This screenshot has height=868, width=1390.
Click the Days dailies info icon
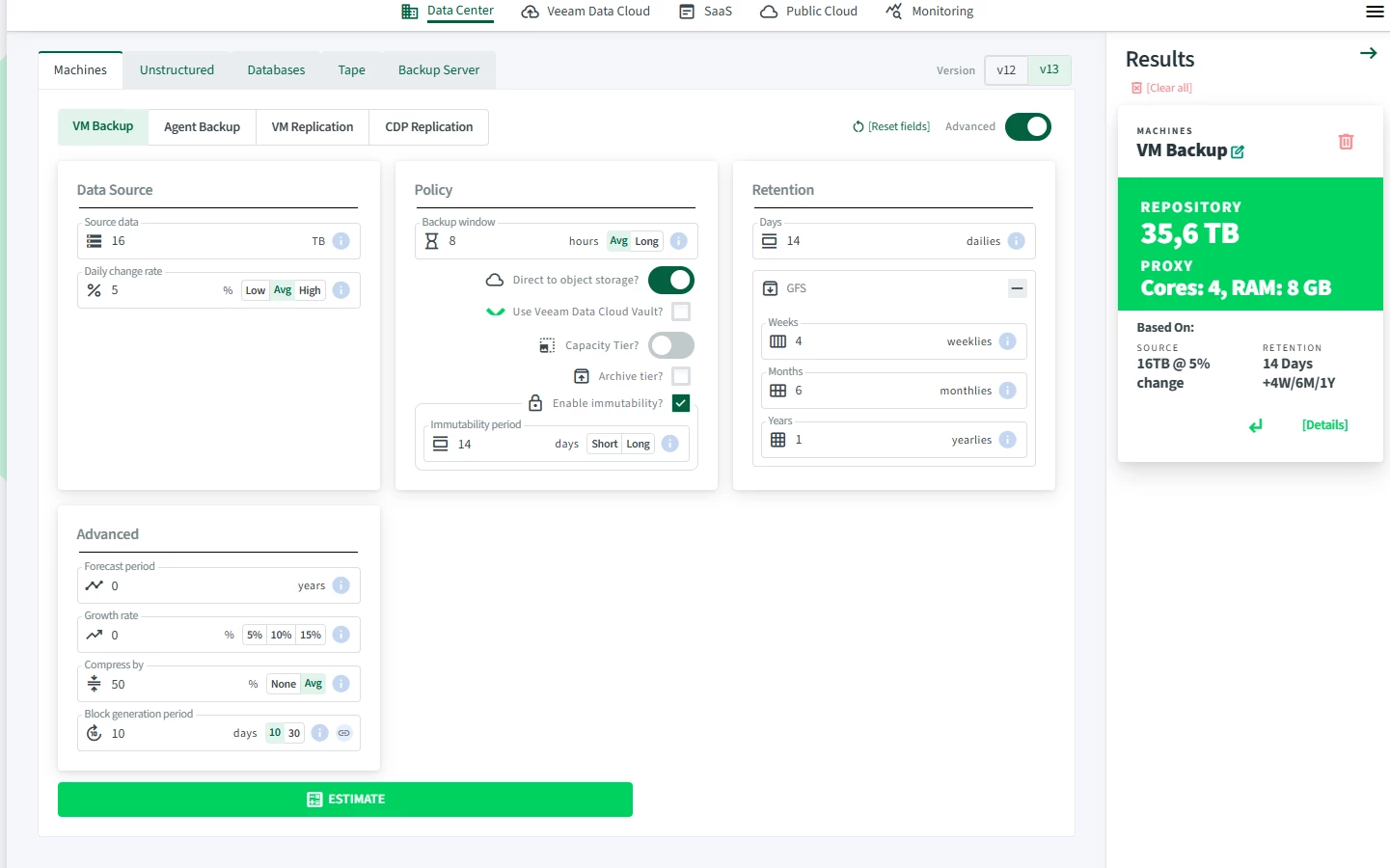1017,241
